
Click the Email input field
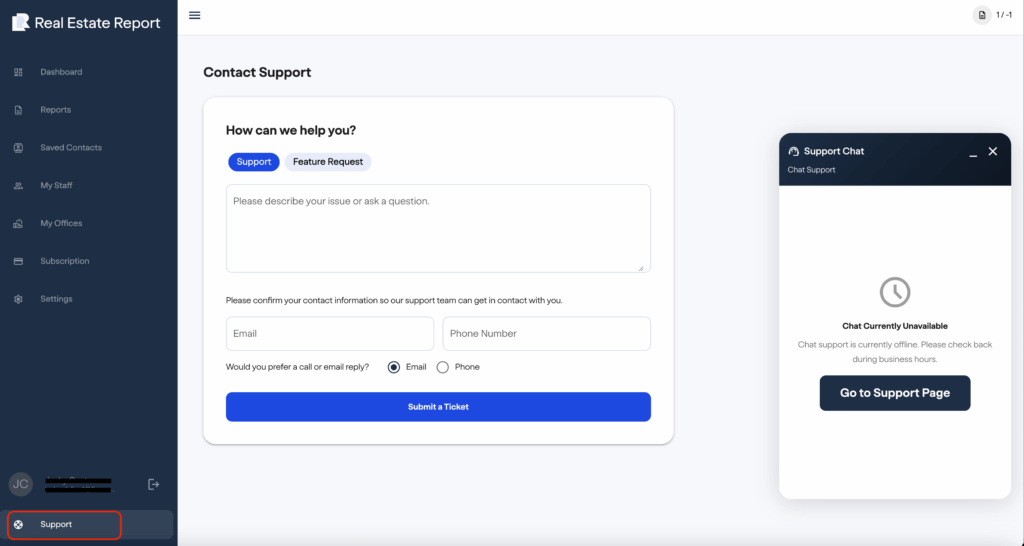tap(330, 334)
